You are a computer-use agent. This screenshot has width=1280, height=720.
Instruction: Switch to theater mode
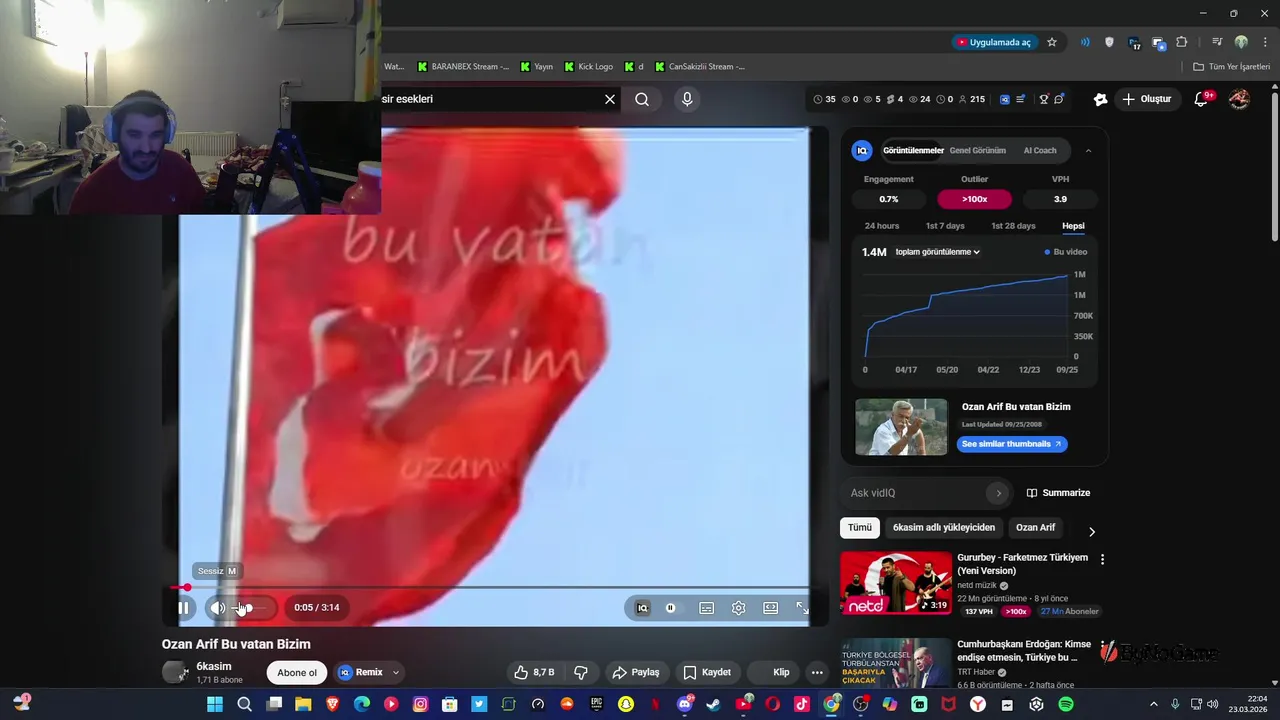(x=770, y=607)
